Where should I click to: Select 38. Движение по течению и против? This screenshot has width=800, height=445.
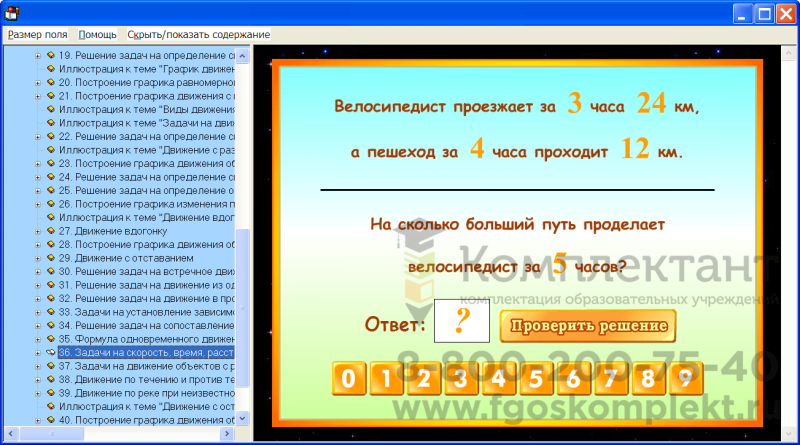146,380
